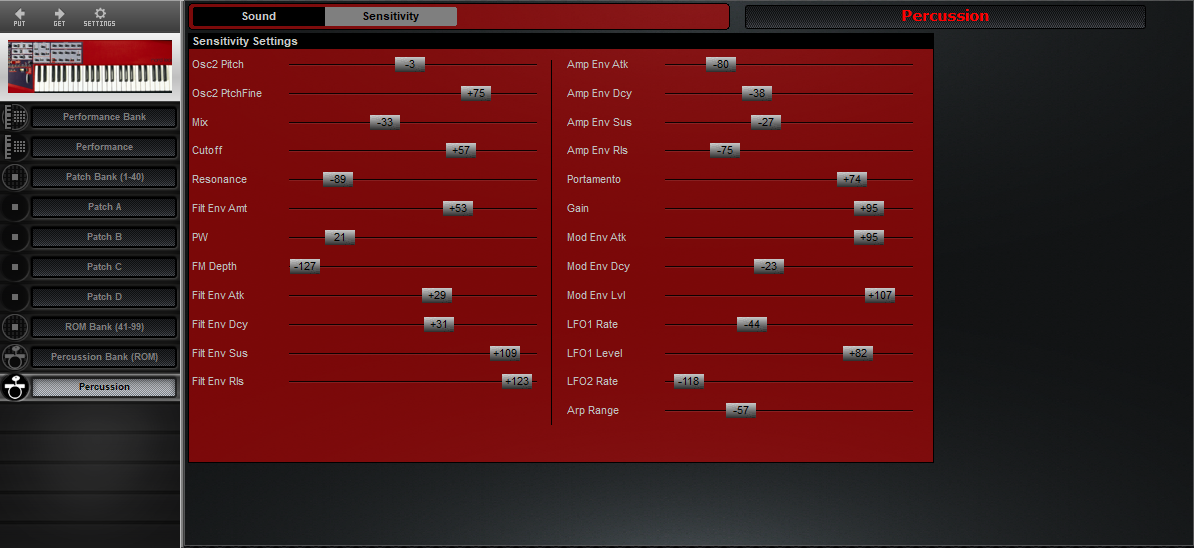Open the Settings gear icon
This screenshot has height=548, width=1194.
coord(99,14)
